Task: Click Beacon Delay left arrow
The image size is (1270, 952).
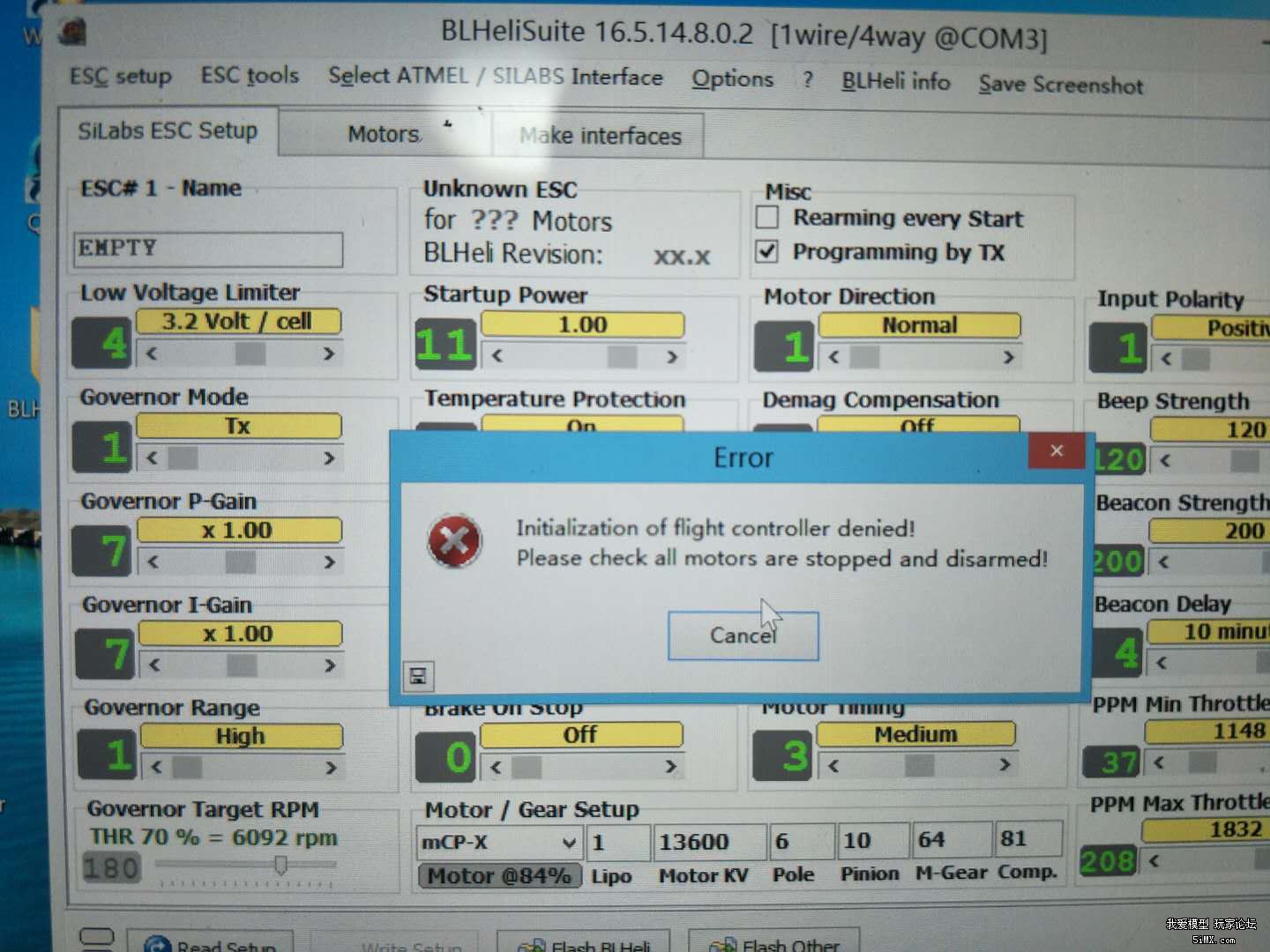Action: (1162, 662)
